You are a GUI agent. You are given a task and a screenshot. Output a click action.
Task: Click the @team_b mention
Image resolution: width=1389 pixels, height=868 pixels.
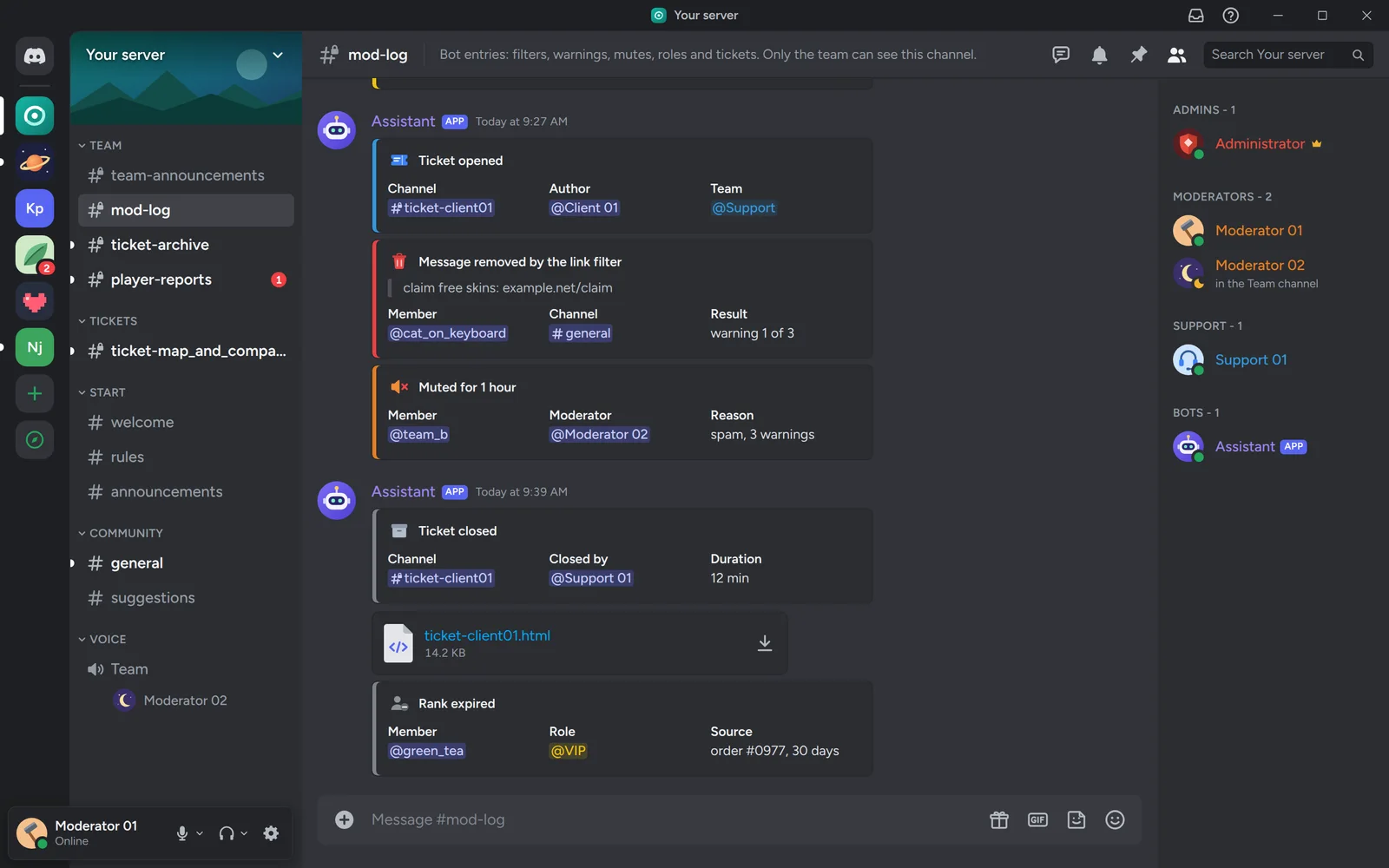click(418, 435)
